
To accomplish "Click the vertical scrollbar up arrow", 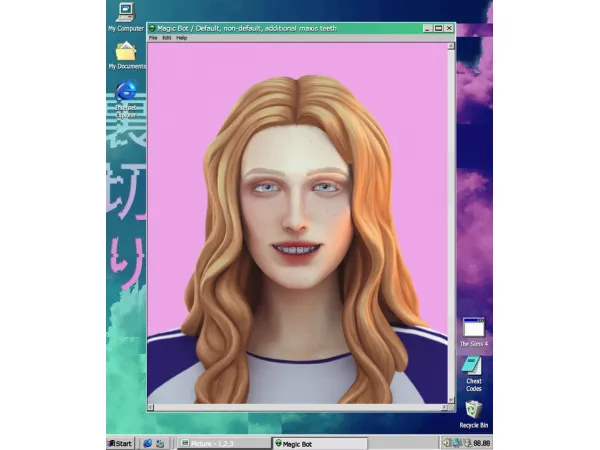I will [451, 46].
